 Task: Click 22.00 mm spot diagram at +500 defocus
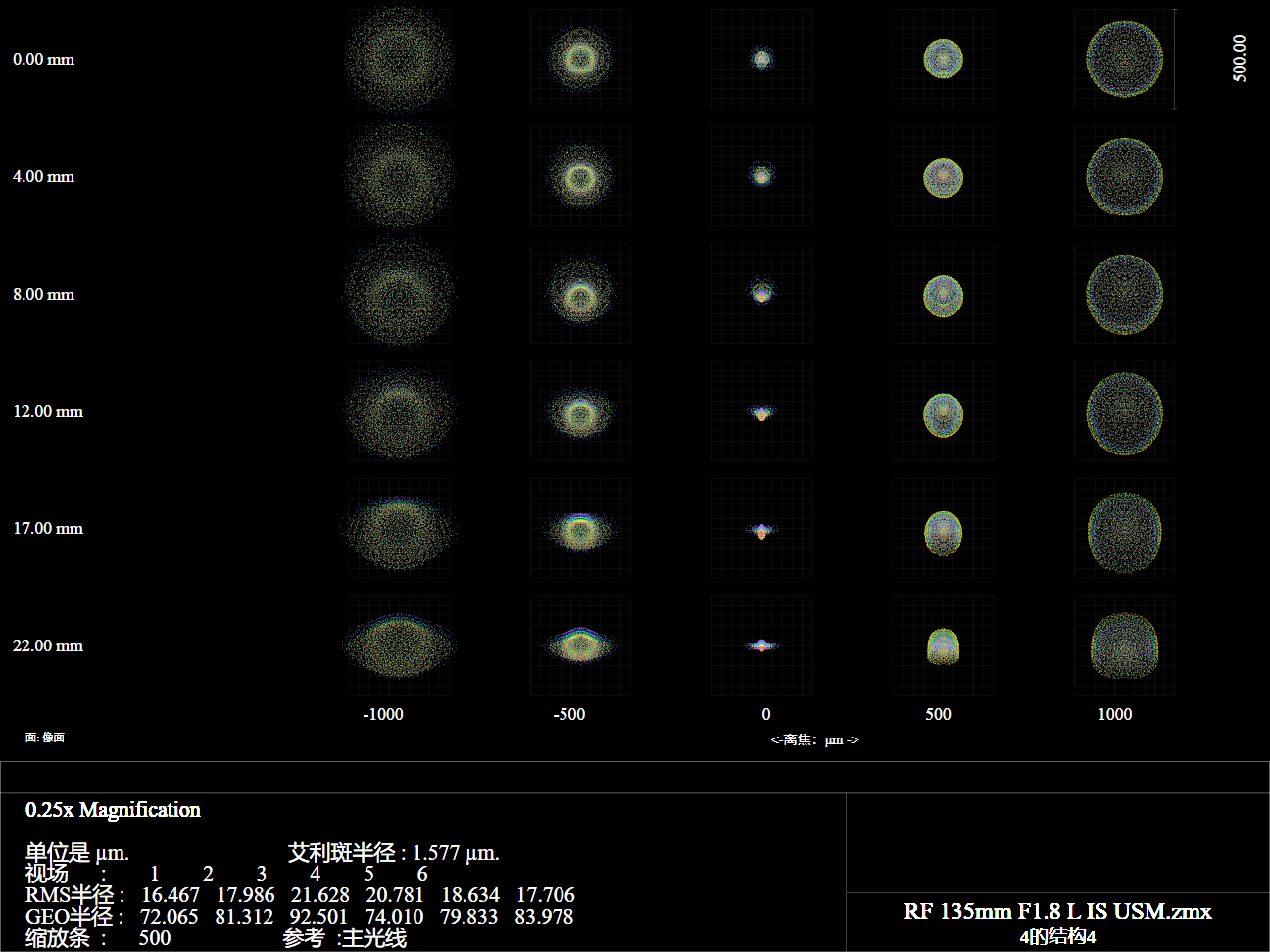pos(943,646)
